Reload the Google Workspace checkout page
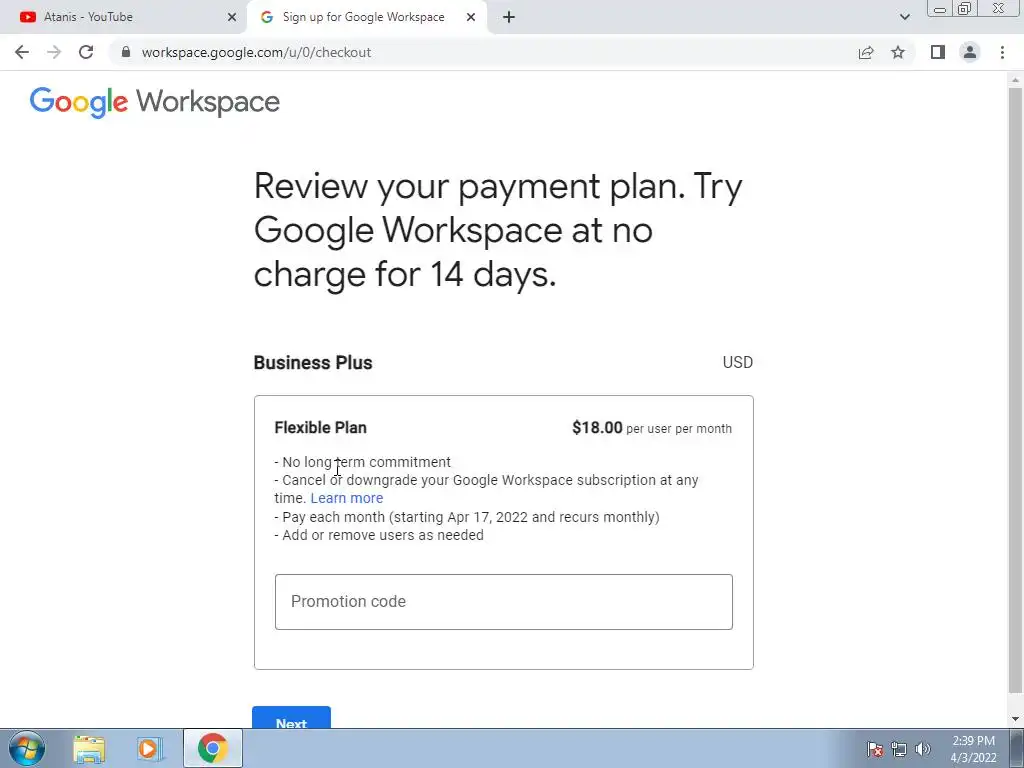 (86, 52)
